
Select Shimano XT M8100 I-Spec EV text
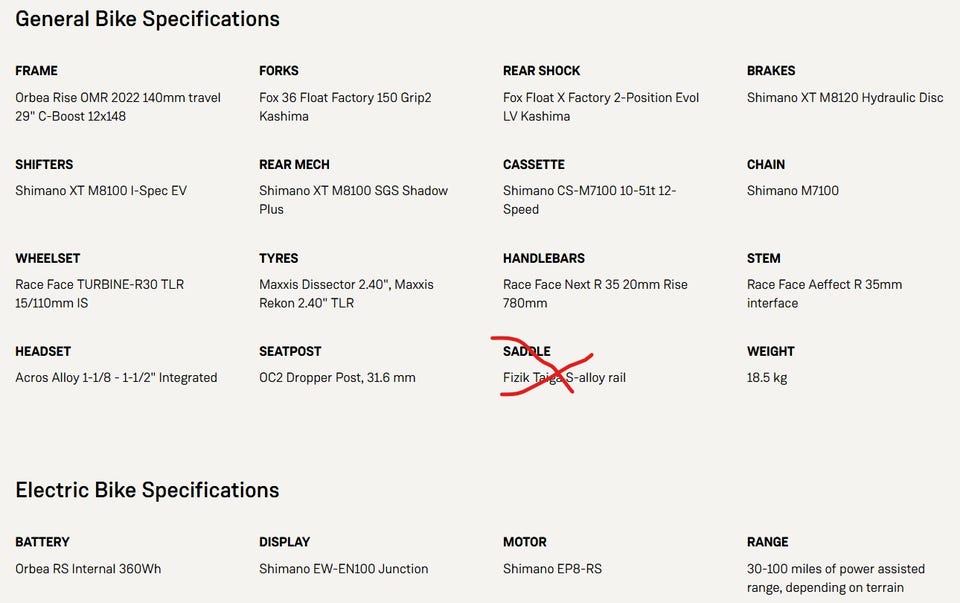click(x=101, y=190)
